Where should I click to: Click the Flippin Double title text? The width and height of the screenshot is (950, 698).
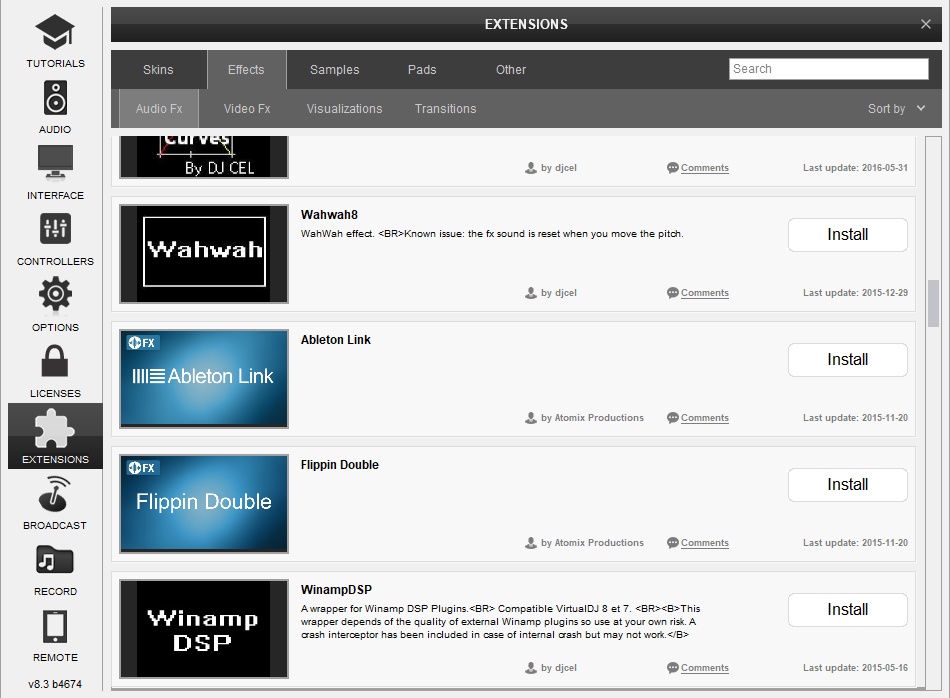click(339, 465)
